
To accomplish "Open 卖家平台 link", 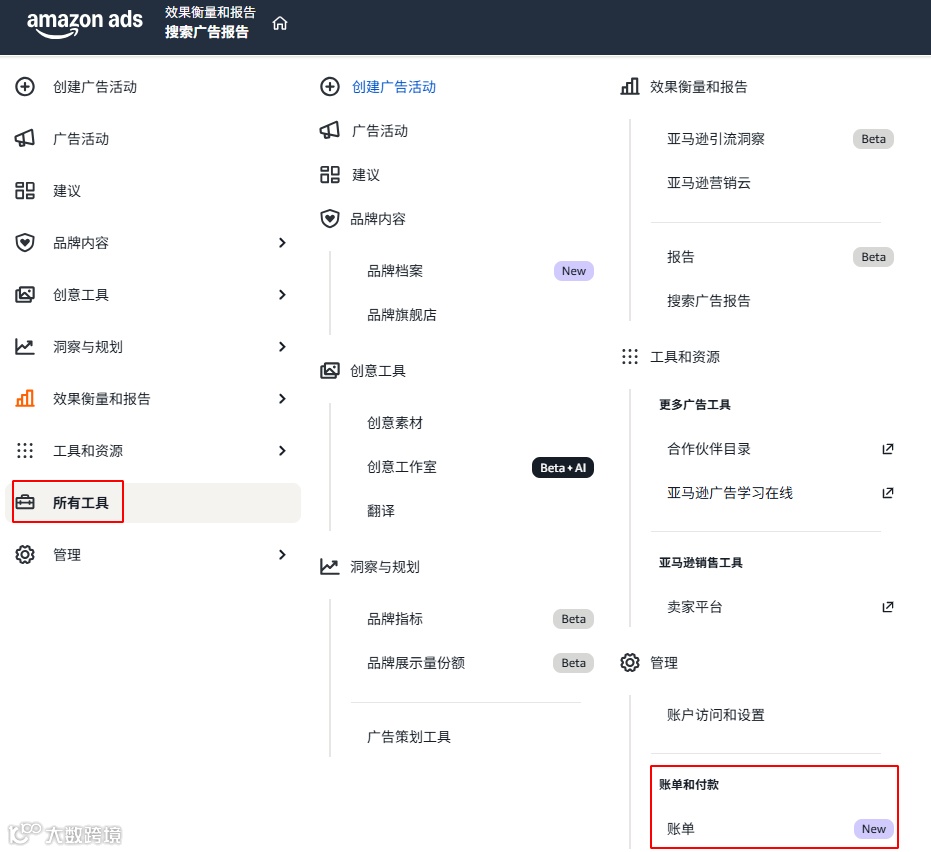I will pos(695,607).
